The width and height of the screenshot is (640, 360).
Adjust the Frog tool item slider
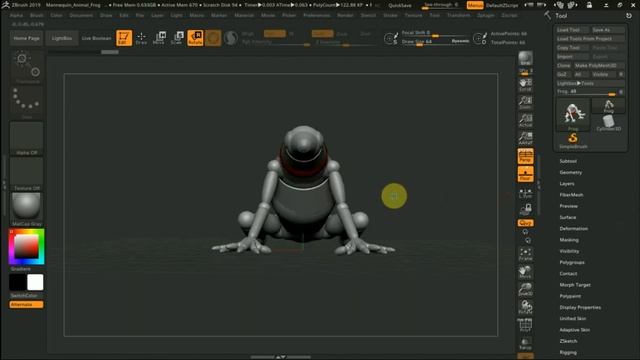point(587,92)
